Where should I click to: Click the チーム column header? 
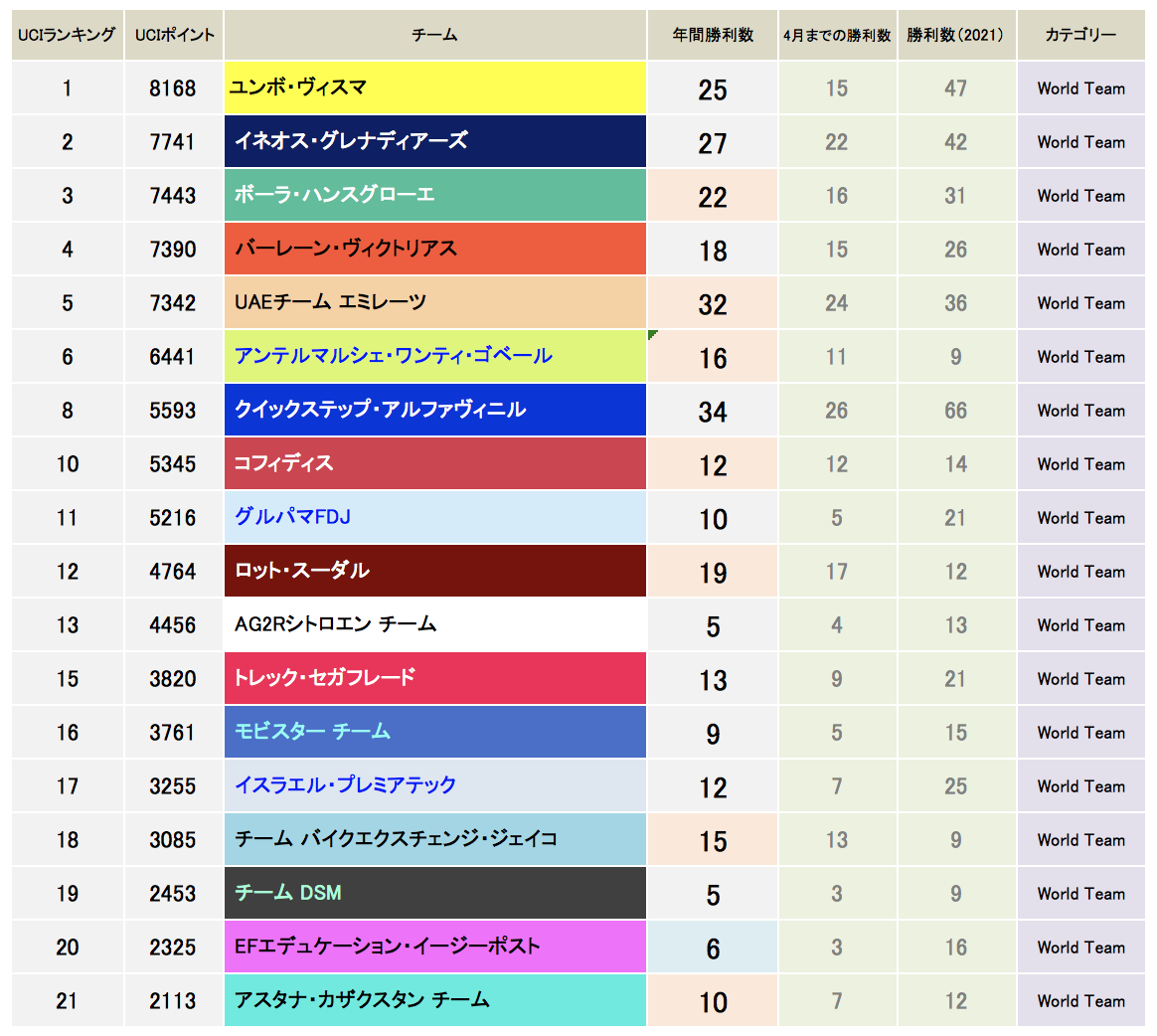coord(435,35)
